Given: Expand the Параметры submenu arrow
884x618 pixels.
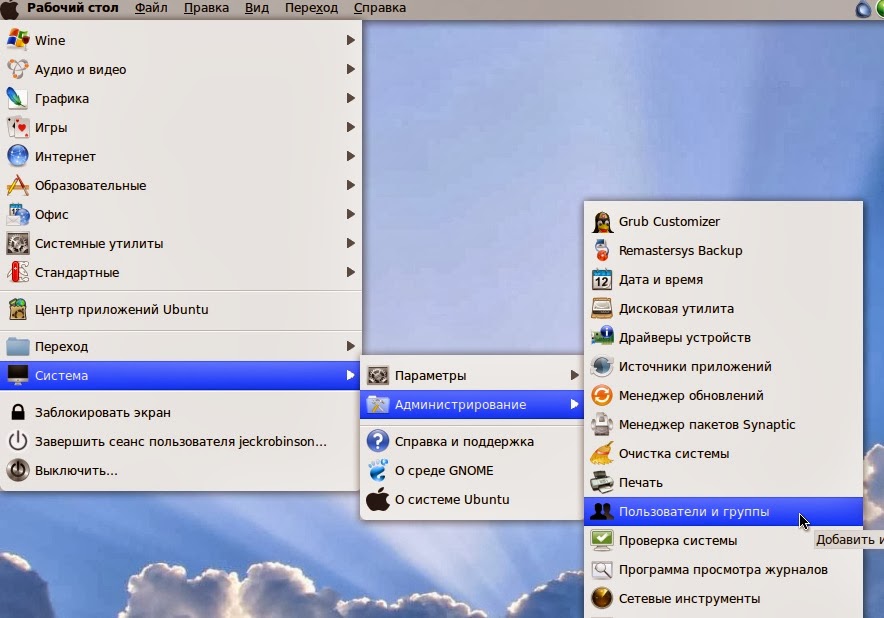Looking at the screenshot, I should click(574, 376).
